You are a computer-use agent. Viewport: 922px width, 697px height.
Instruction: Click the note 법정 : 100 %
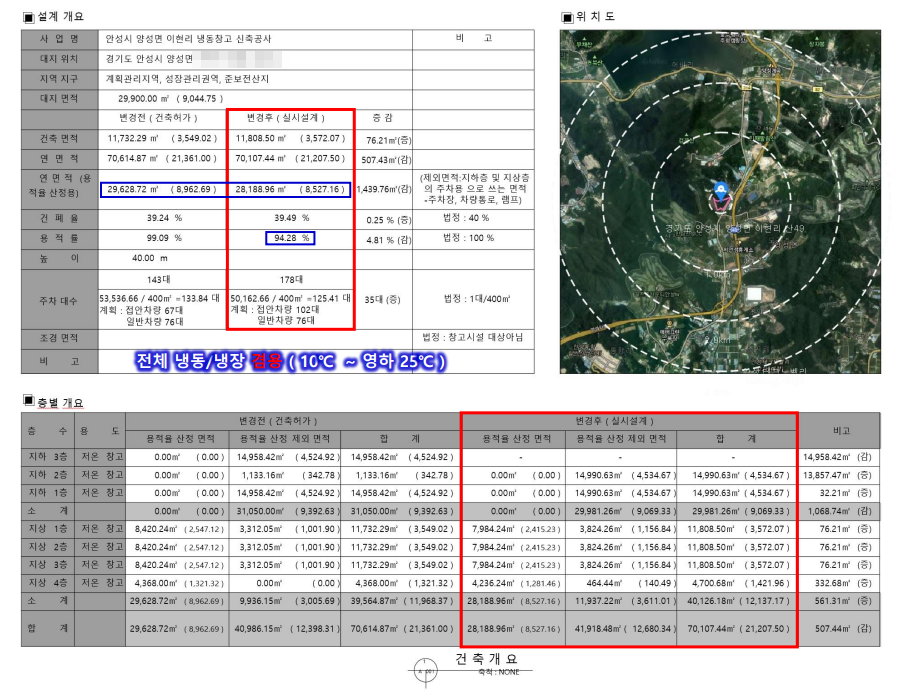click(468, 238)
